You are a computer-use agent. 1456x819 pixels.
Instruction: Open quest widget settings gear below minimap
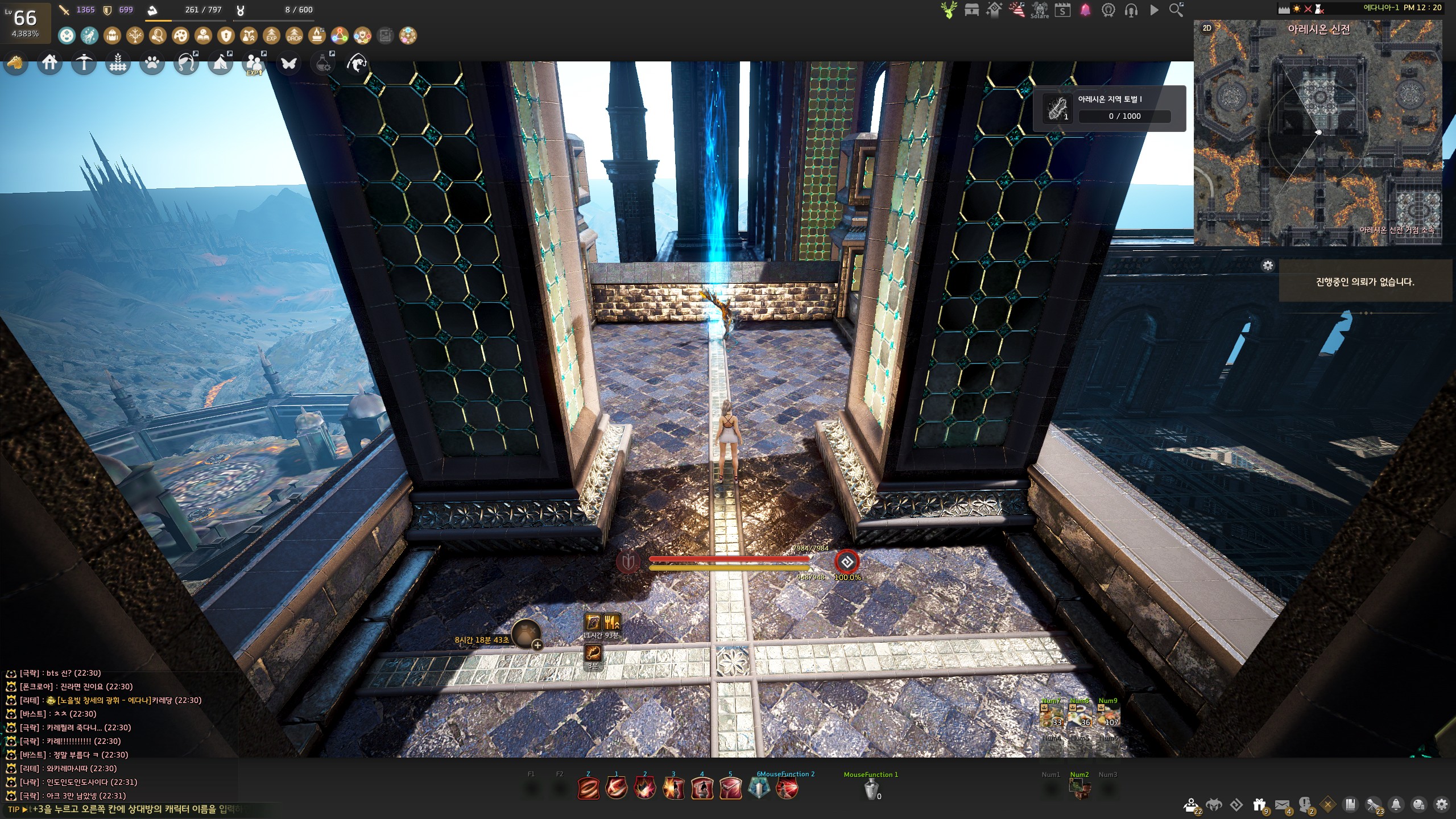[1268, 266]
